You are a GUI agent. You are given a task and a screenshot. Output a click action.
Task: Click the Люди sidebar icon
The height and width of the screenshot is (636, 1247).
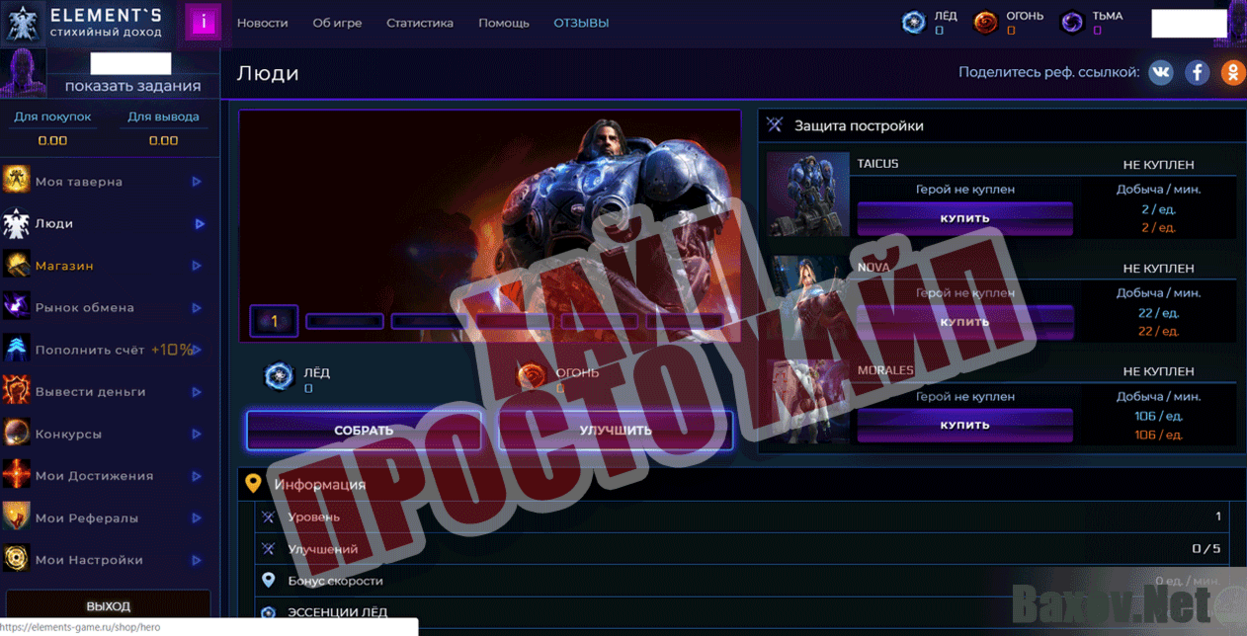16,223
